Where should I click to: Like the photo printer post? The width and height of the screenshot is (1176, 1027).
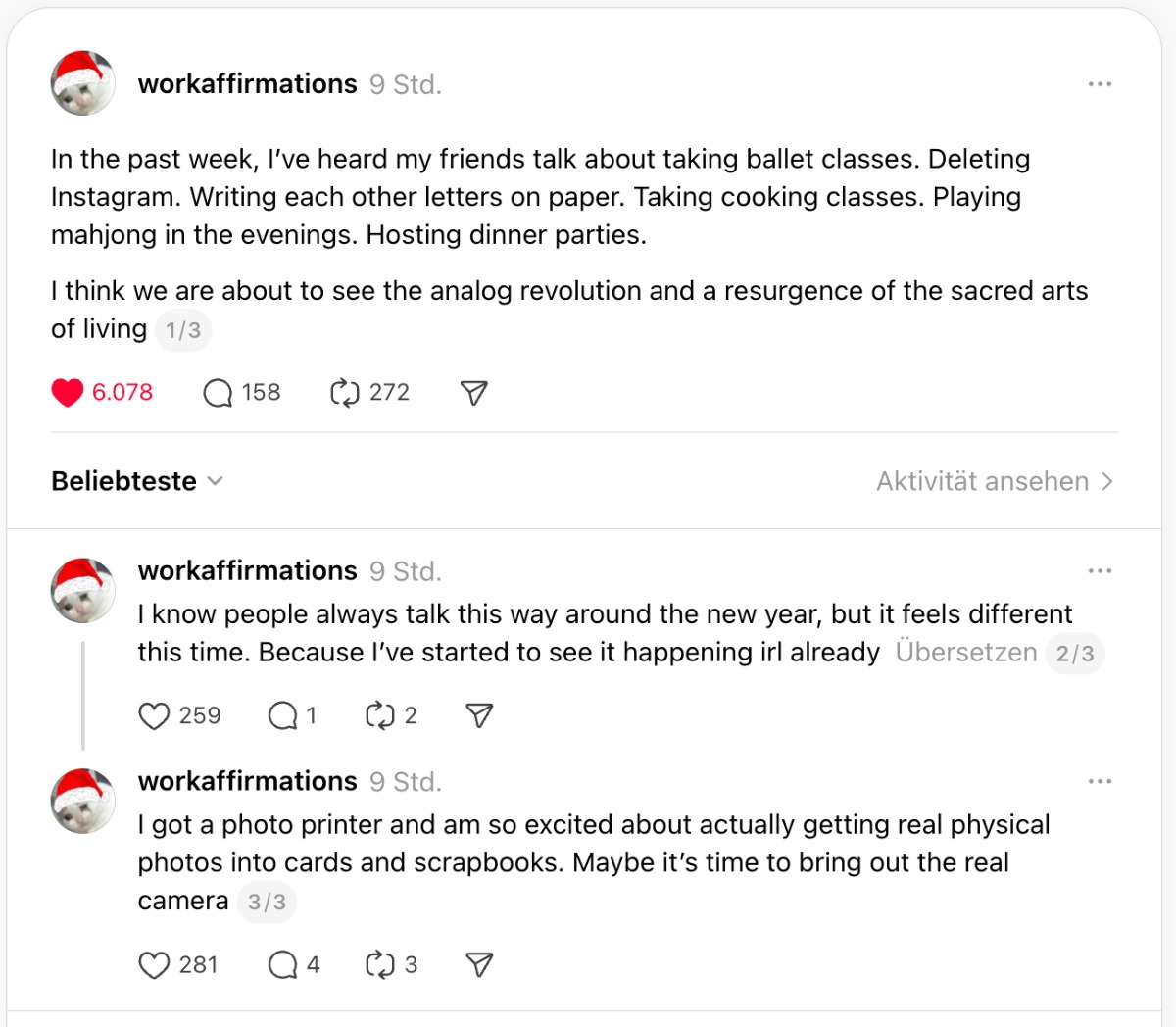coord(154,965)
